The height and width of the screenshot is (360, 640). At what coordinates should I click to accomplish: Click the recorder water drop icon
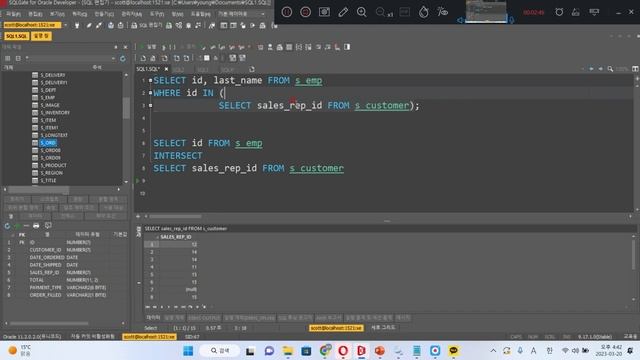pyautogui.click(x=424, y=12)
